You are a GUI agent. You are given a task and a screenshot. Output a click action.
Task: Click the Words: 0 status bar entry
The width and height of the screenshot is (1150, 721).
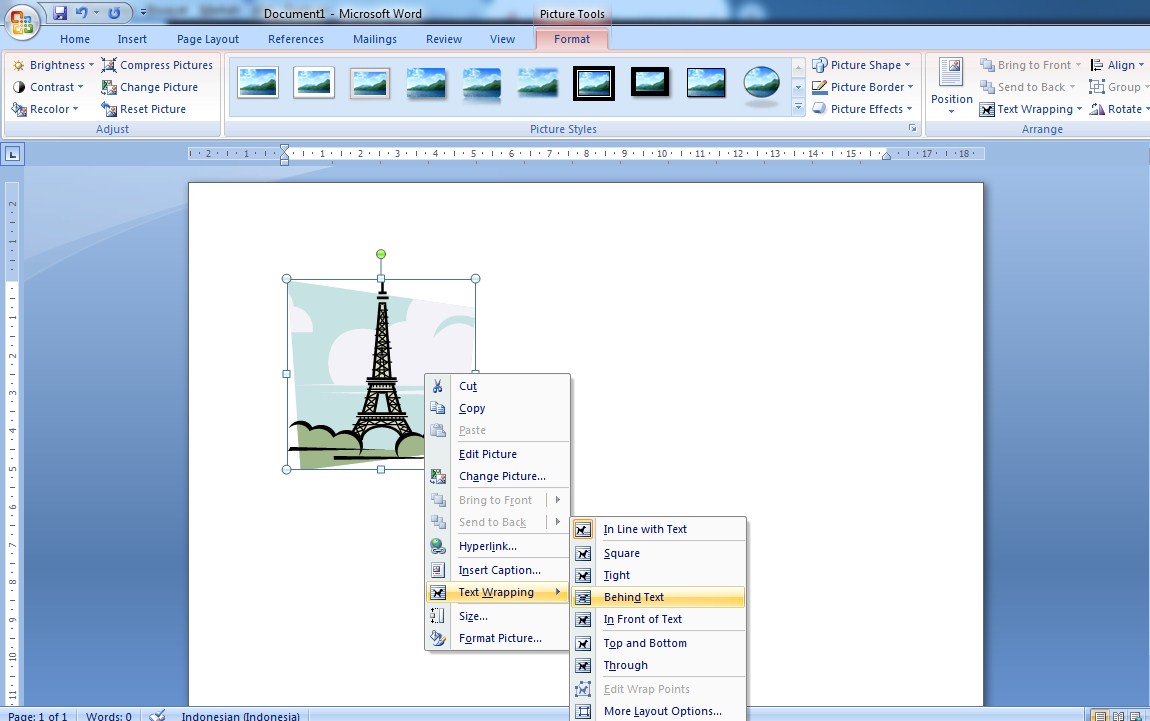point(109,716)
